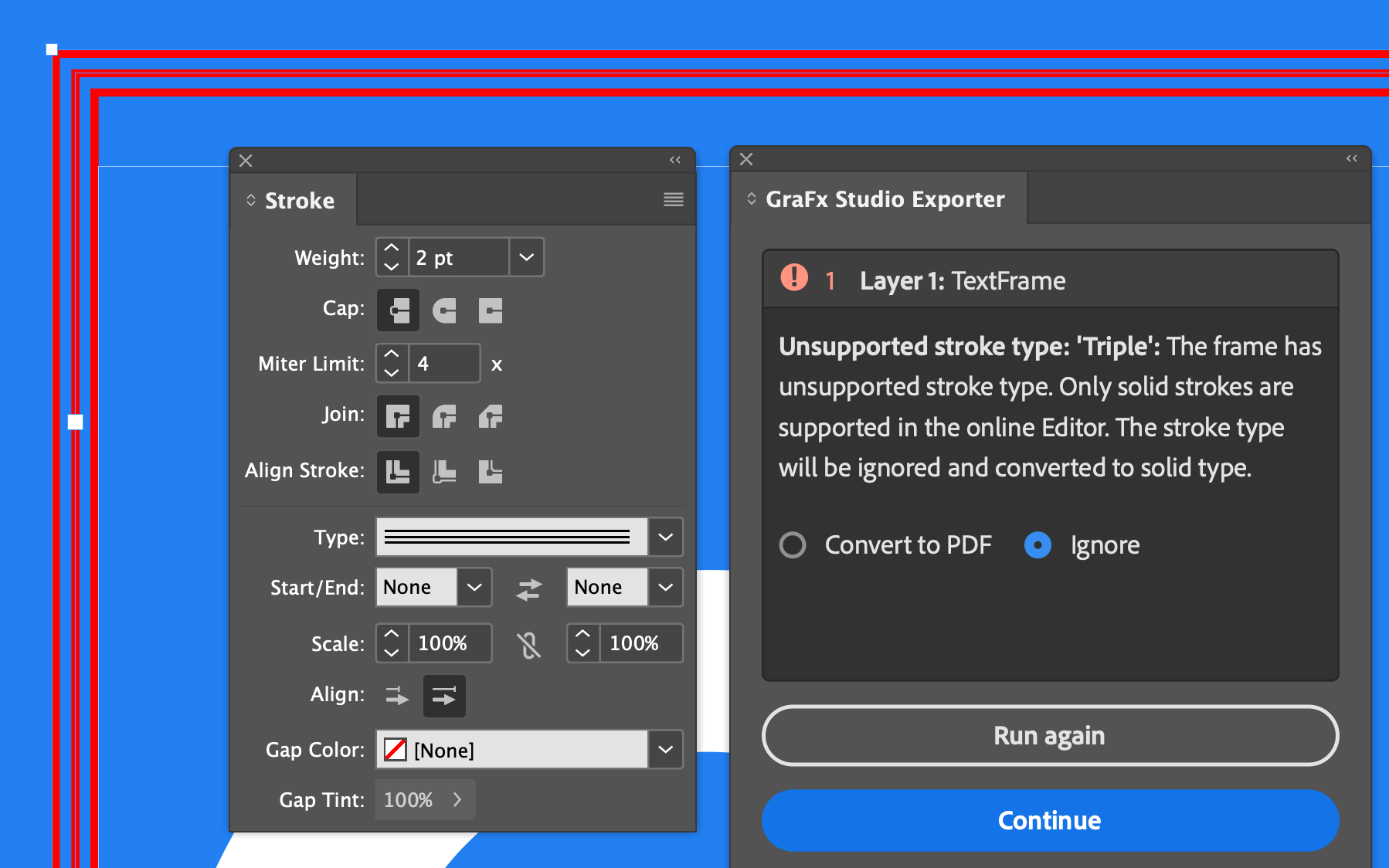Select the Convert to PDF radio option
Image resolution: width=1389 pixels, height=868 pixels.
coord(793,545)
